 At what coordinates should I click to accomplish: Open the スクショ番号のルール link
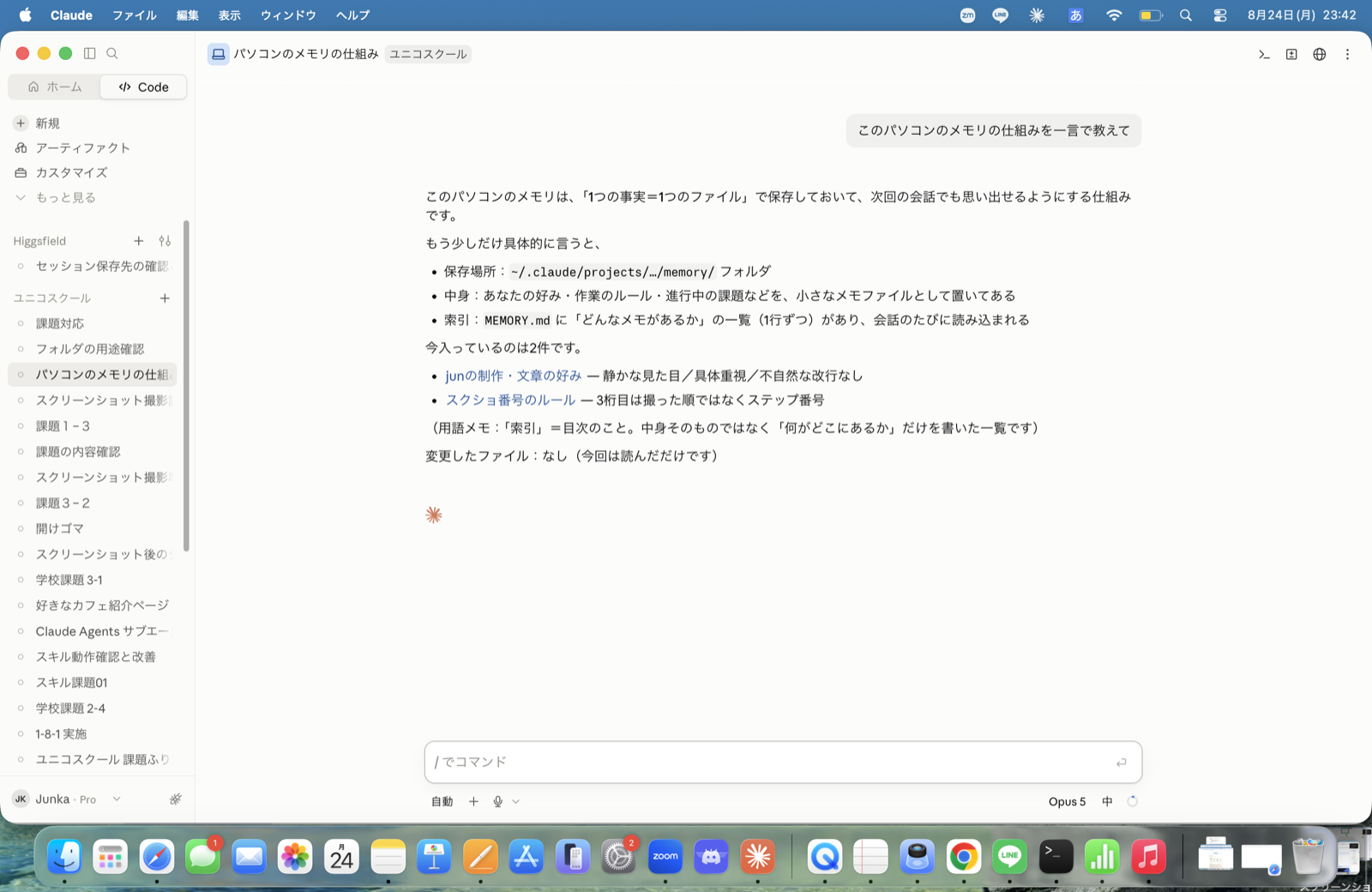point(510,400)
